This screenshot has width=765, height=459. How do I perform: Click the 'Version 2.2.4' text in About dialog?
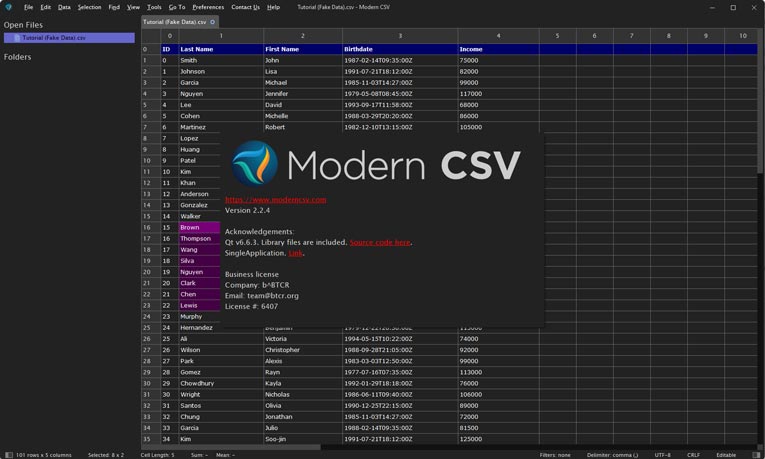pyautogui.click(x=247, y=210)
